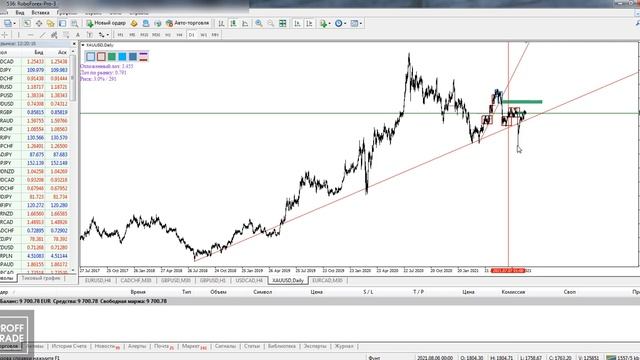Switch to EURCAD,M30 chart tab
Screen dimensions: 640x360
(x=327, y=280)
